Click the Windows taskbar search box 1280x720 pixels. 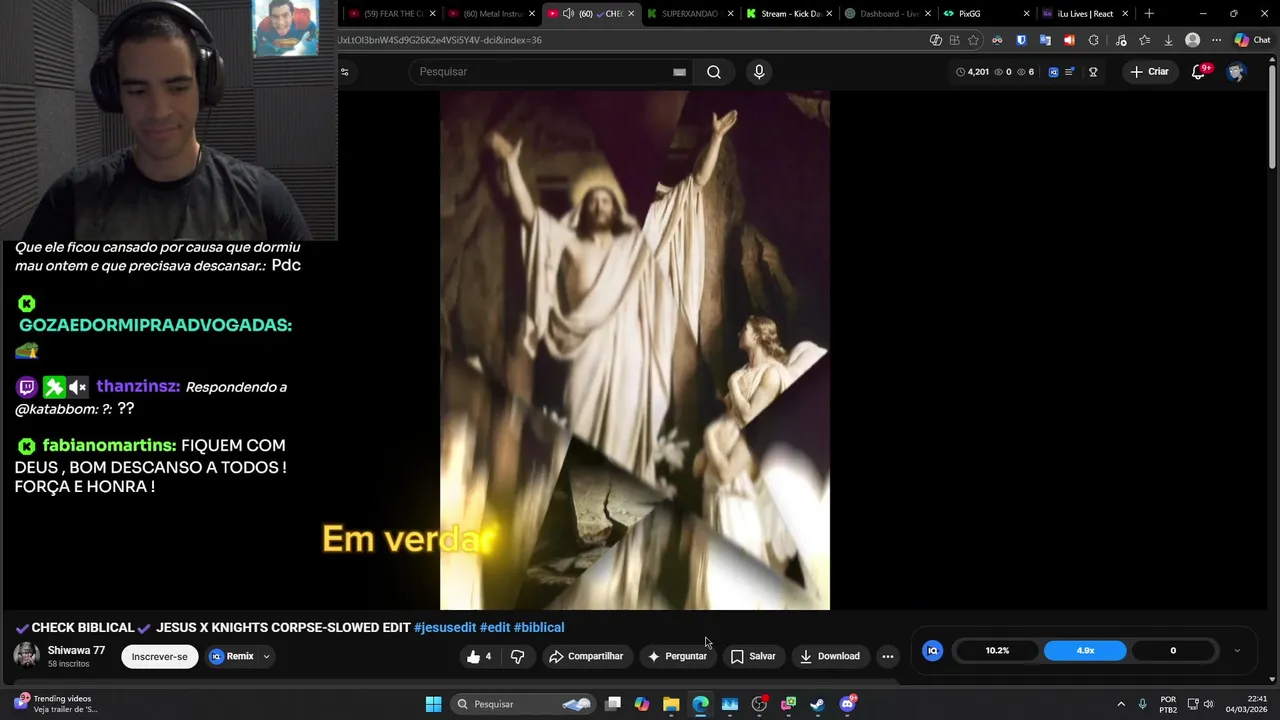click(522, 704)
